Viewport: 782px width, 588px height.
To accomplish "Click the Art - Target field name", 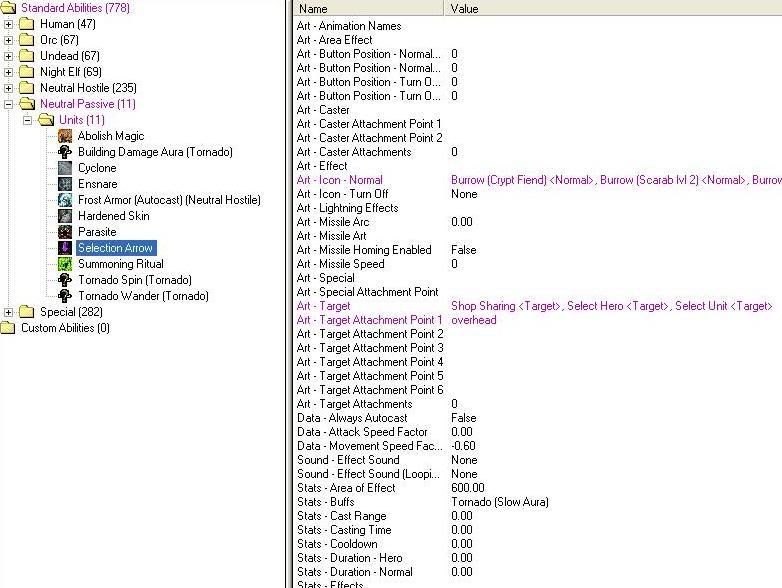I will 324,306.
